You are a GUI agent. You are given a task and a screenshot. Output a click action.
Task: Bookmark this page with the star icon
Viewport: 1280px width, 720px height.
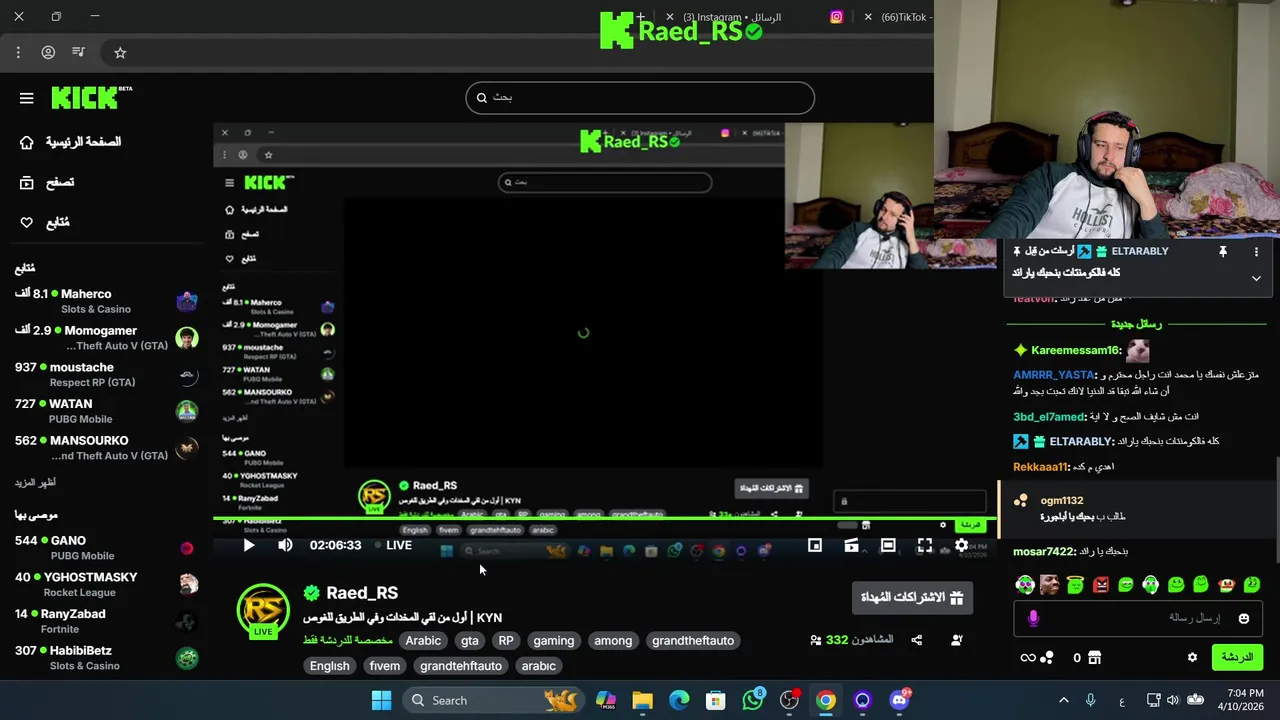click(x=120, y=52)
